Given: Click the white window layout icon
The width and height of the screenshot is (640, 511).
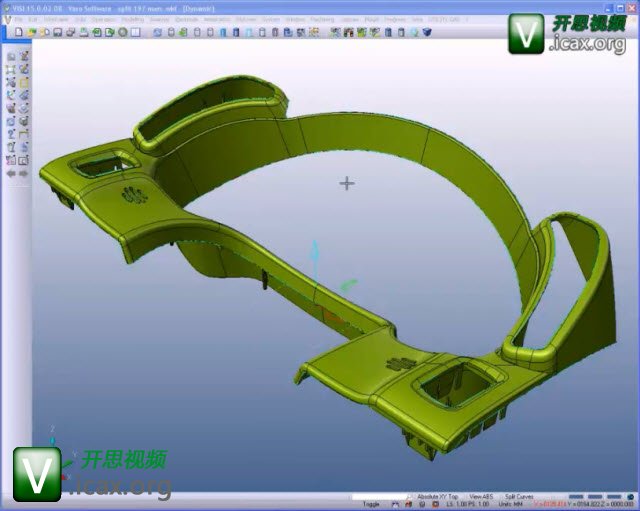Looking at the screenshot, I should tap(136, 32).
